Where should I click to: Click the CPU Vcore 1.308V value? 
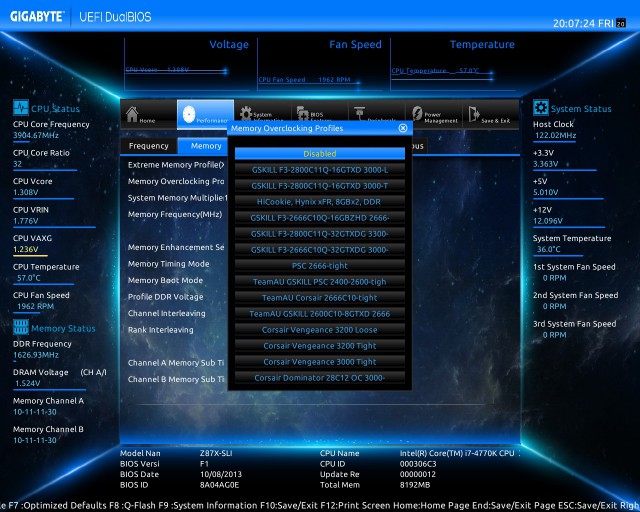coord(26,192)
